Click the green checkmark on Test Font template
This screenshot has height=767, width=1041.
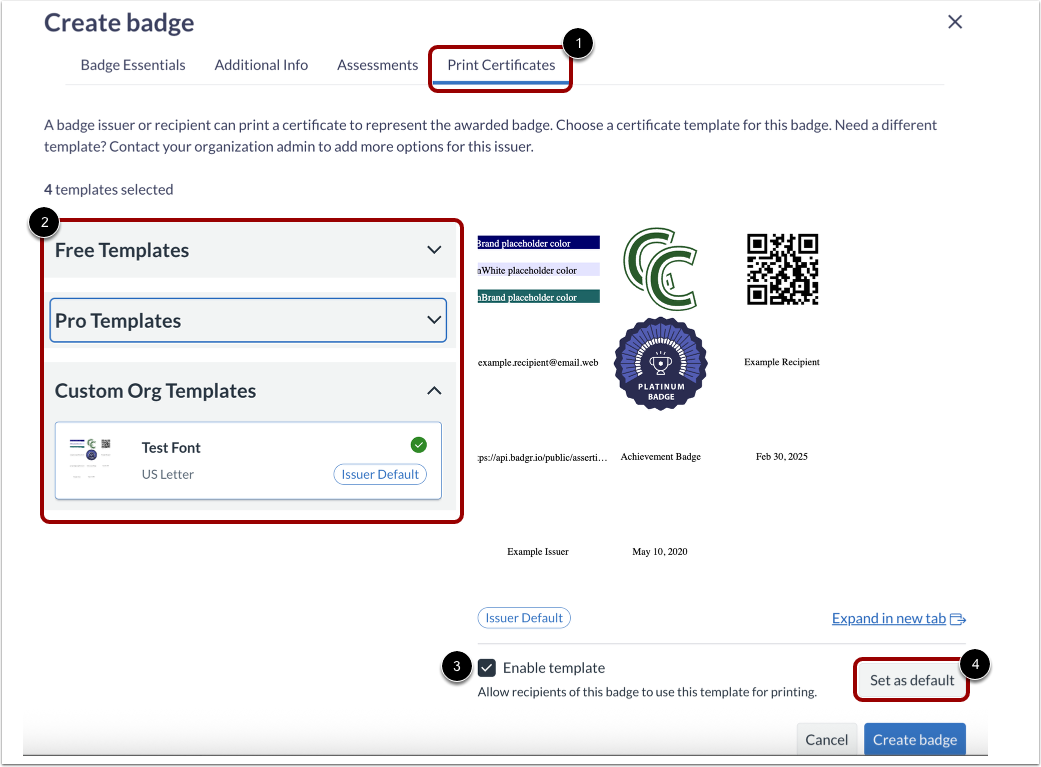(x=419, y=444)
